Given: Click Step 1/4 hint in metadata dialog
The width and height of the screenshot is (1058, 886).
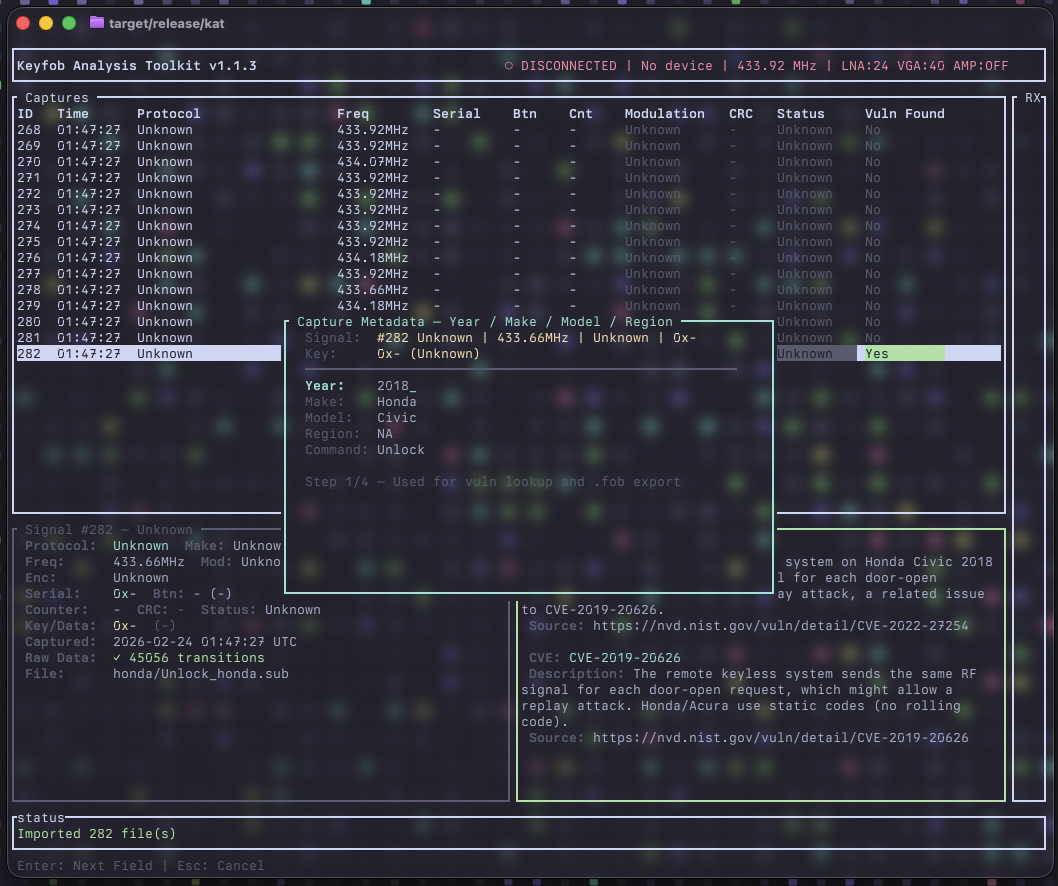Looking at the screenshot, I should [493, 482].
